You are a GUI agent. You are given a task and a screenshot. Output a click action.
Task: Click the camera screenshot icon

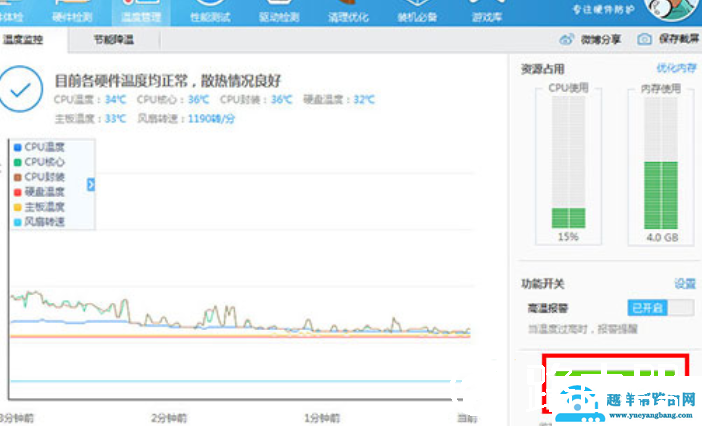pos(644,39)
